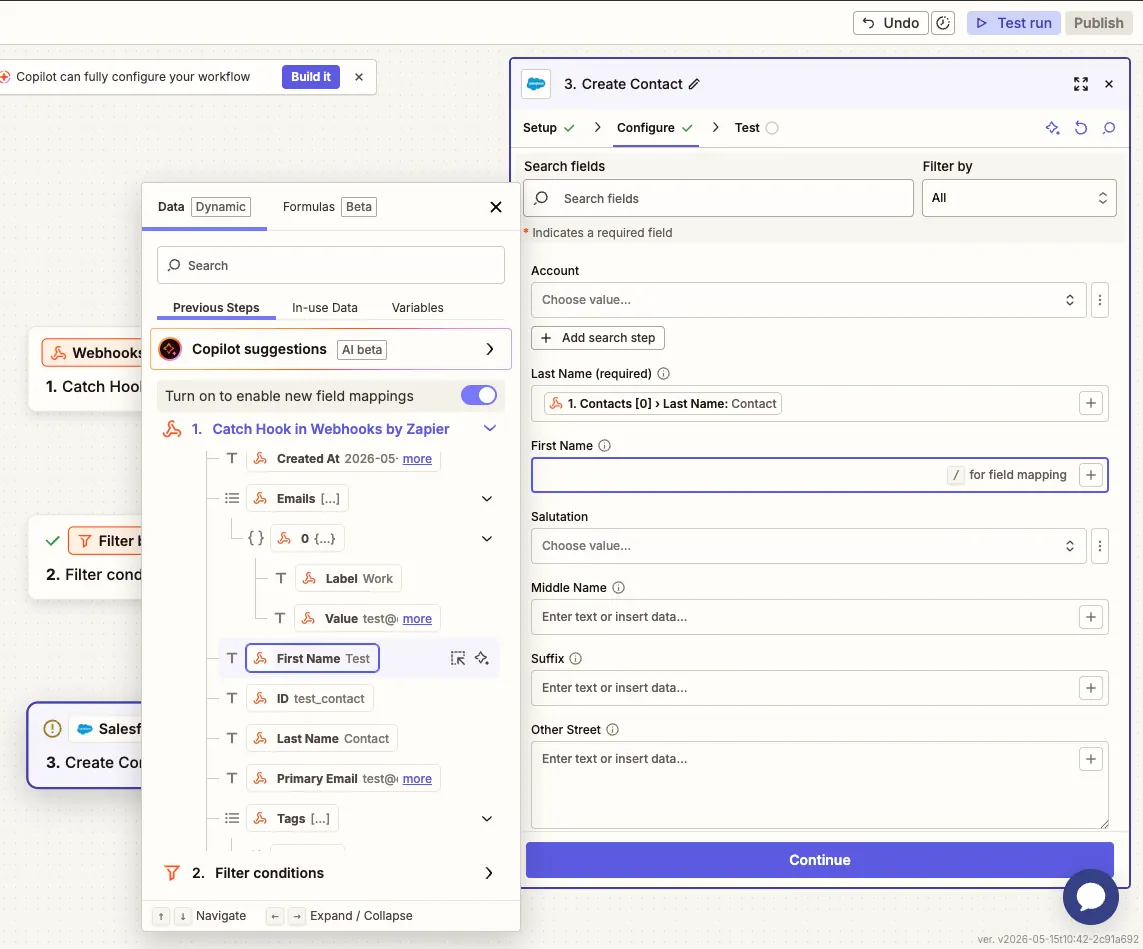Click plus icon in Suffix field

pos(1091,688)
